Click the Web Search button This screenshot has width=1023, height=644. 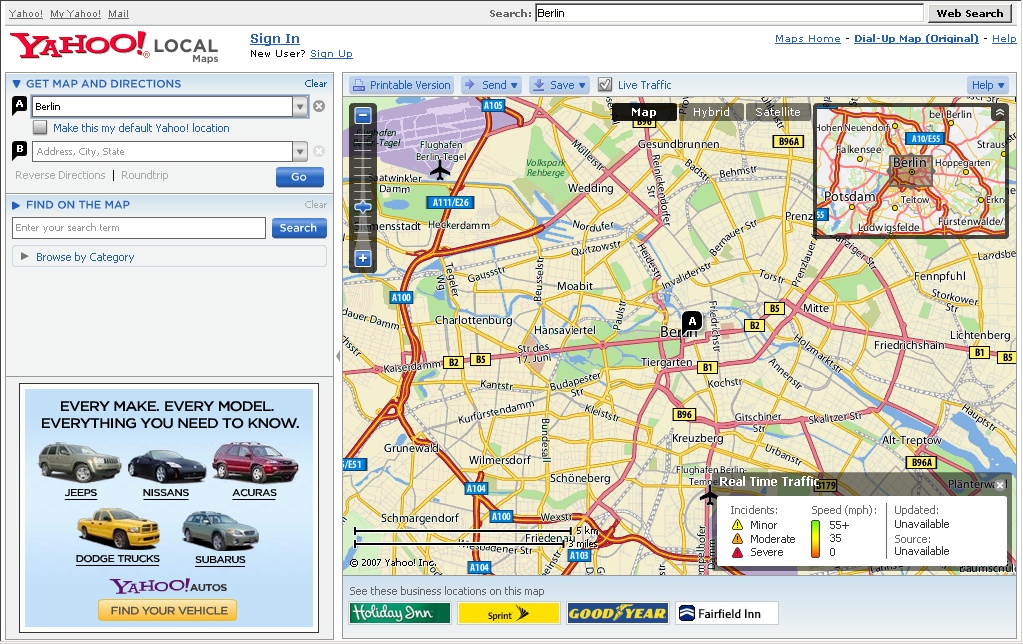(970, 13)
